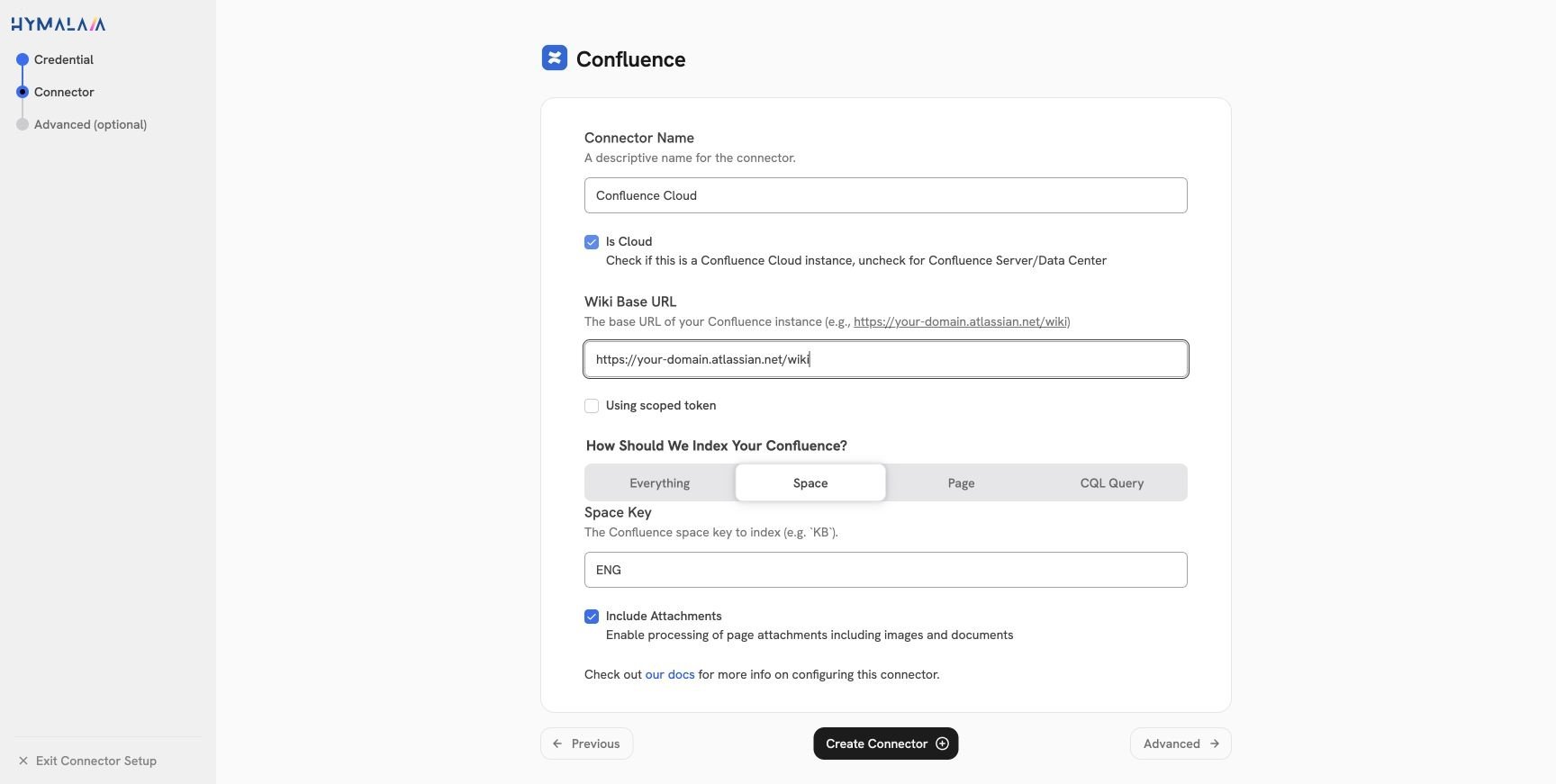This screenshot has height=784, width=1556.
Task: Click the Enable processing of attachments description
Action: 810,635
